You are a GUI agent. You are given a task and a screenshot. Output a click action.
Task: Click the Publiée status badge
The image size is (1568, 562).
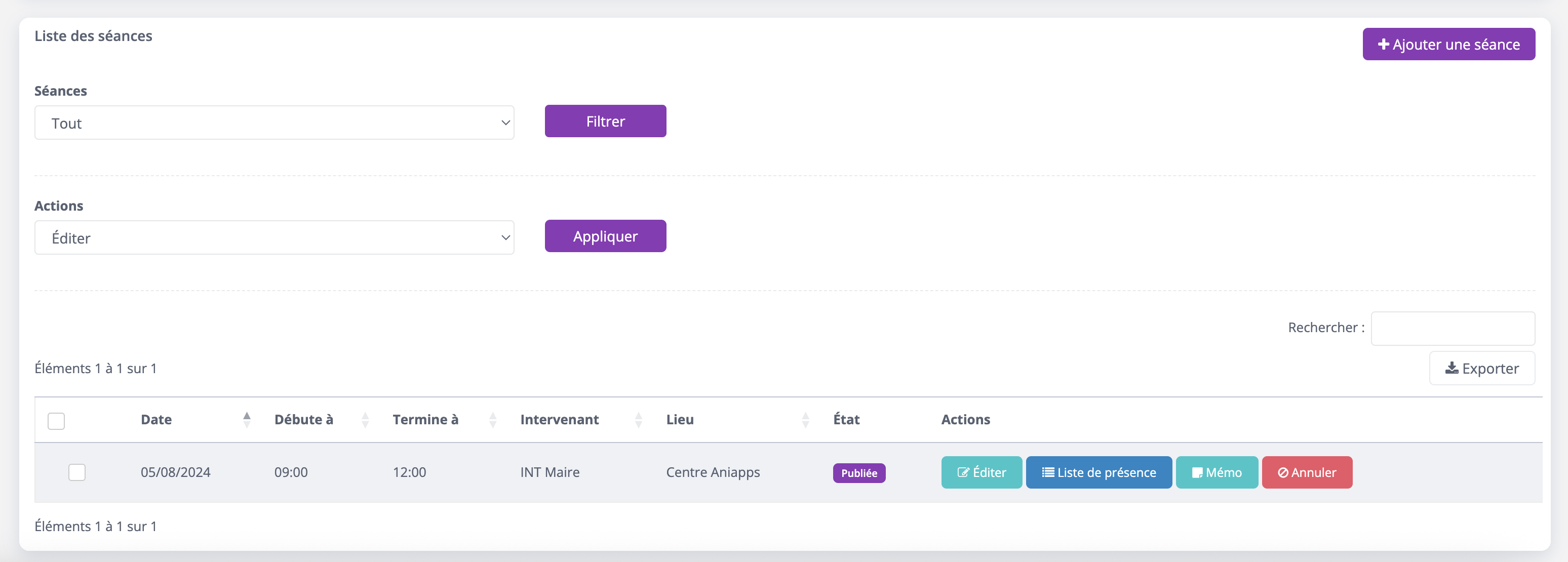(858, 473)
